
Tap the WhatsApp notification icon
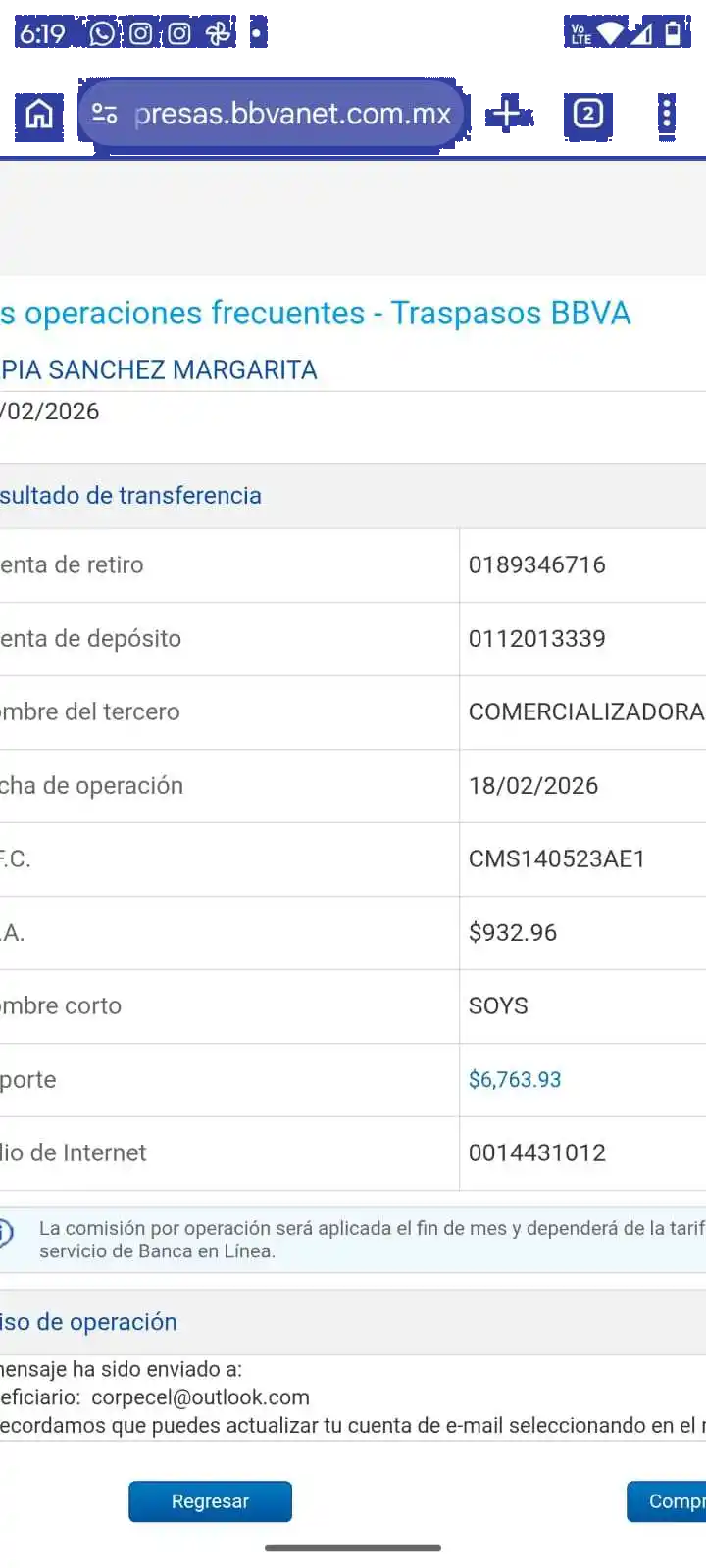point(102,34)
